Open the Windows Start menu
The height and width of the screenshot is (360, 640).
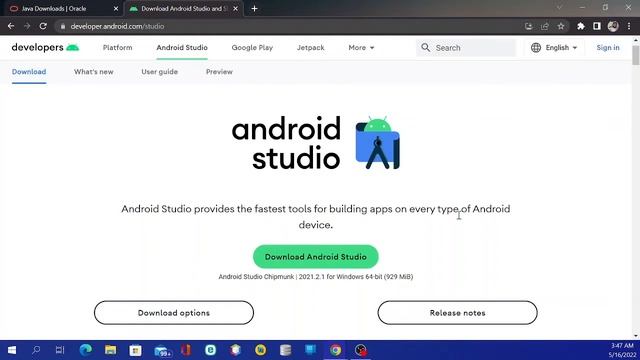point(12,350)
